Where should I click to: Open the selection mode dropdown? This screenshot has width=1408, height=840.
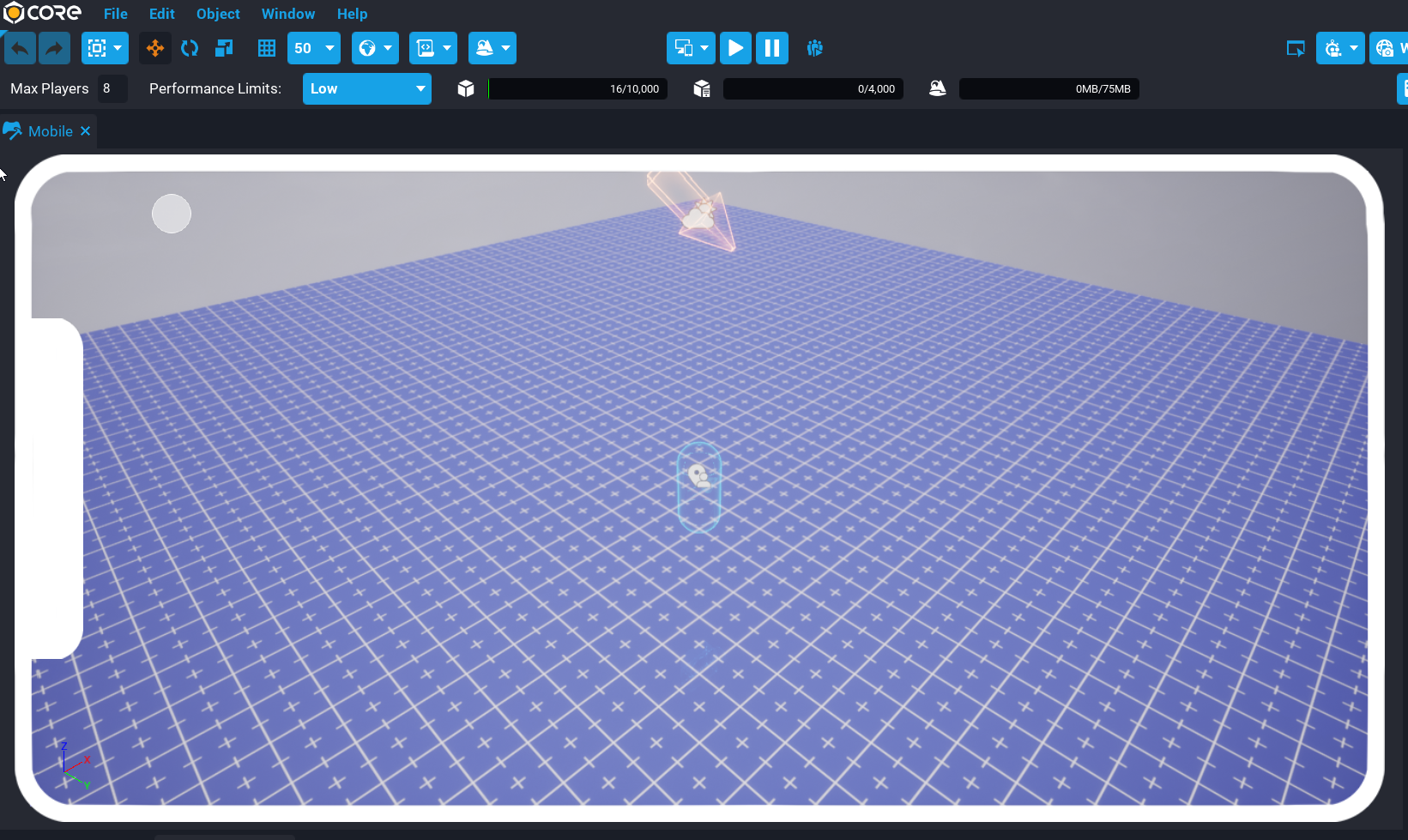tap(105, 48)
